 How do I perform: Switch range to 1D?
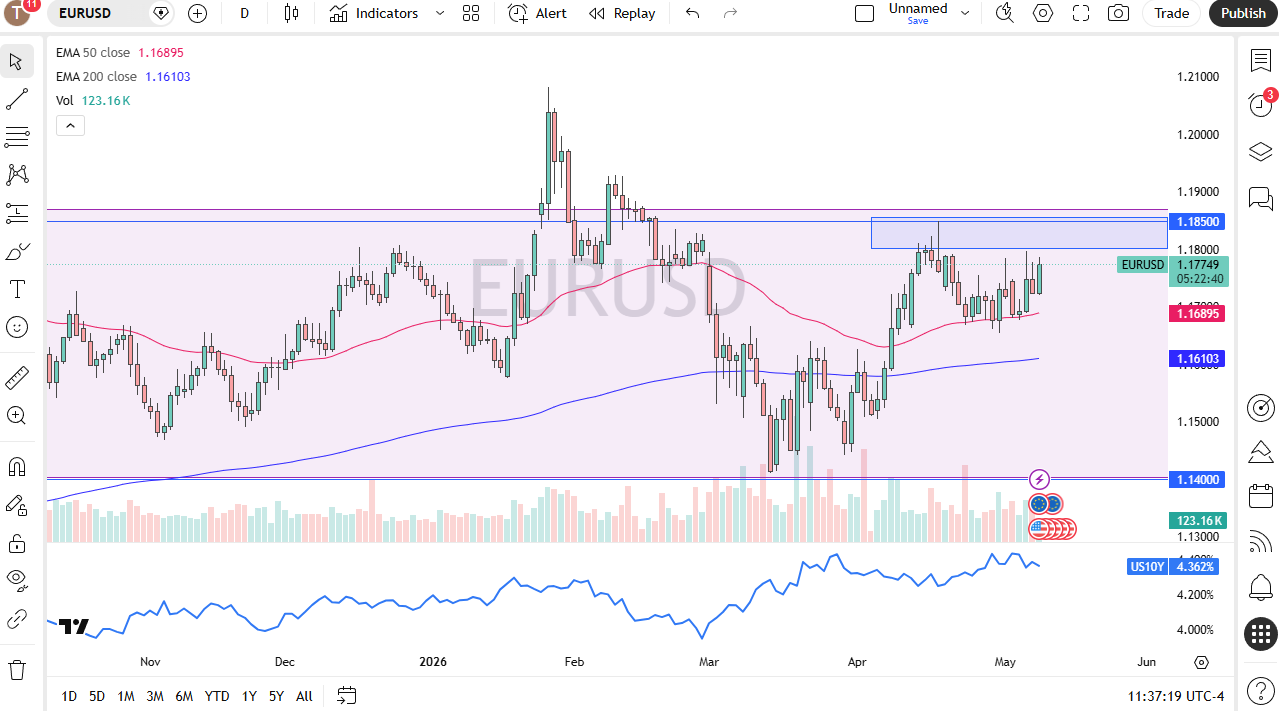(69, 696)
